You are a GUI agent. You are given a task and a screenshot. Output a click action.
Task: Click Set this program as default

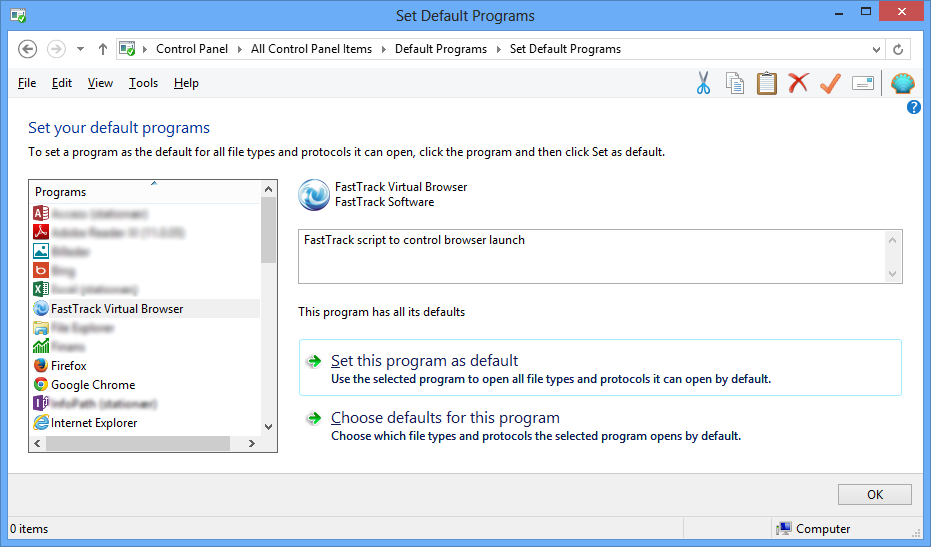tap(600, 368)
